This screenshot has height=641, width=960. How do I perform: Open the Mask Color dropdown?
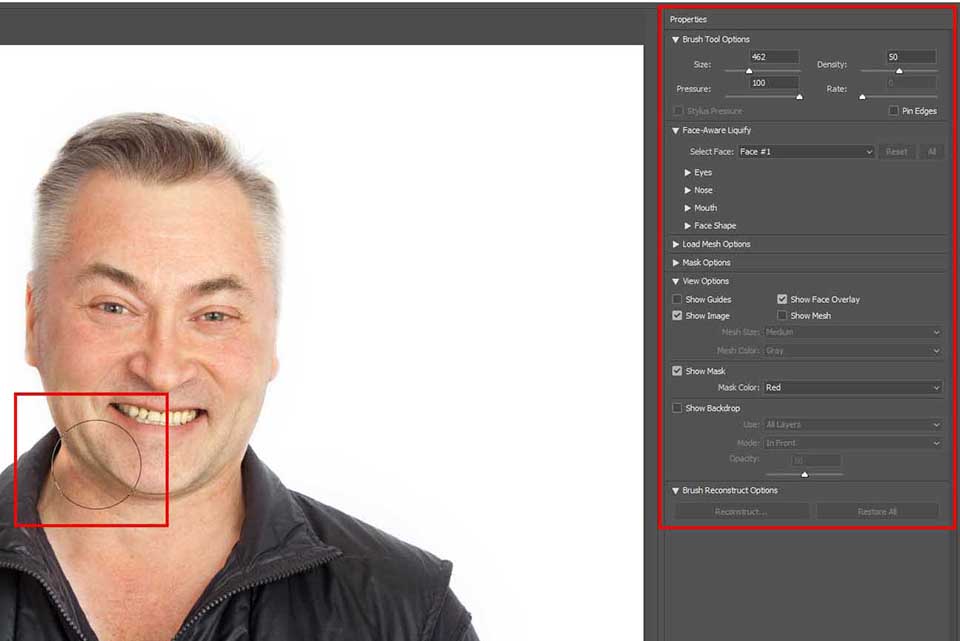click(853, 388)
